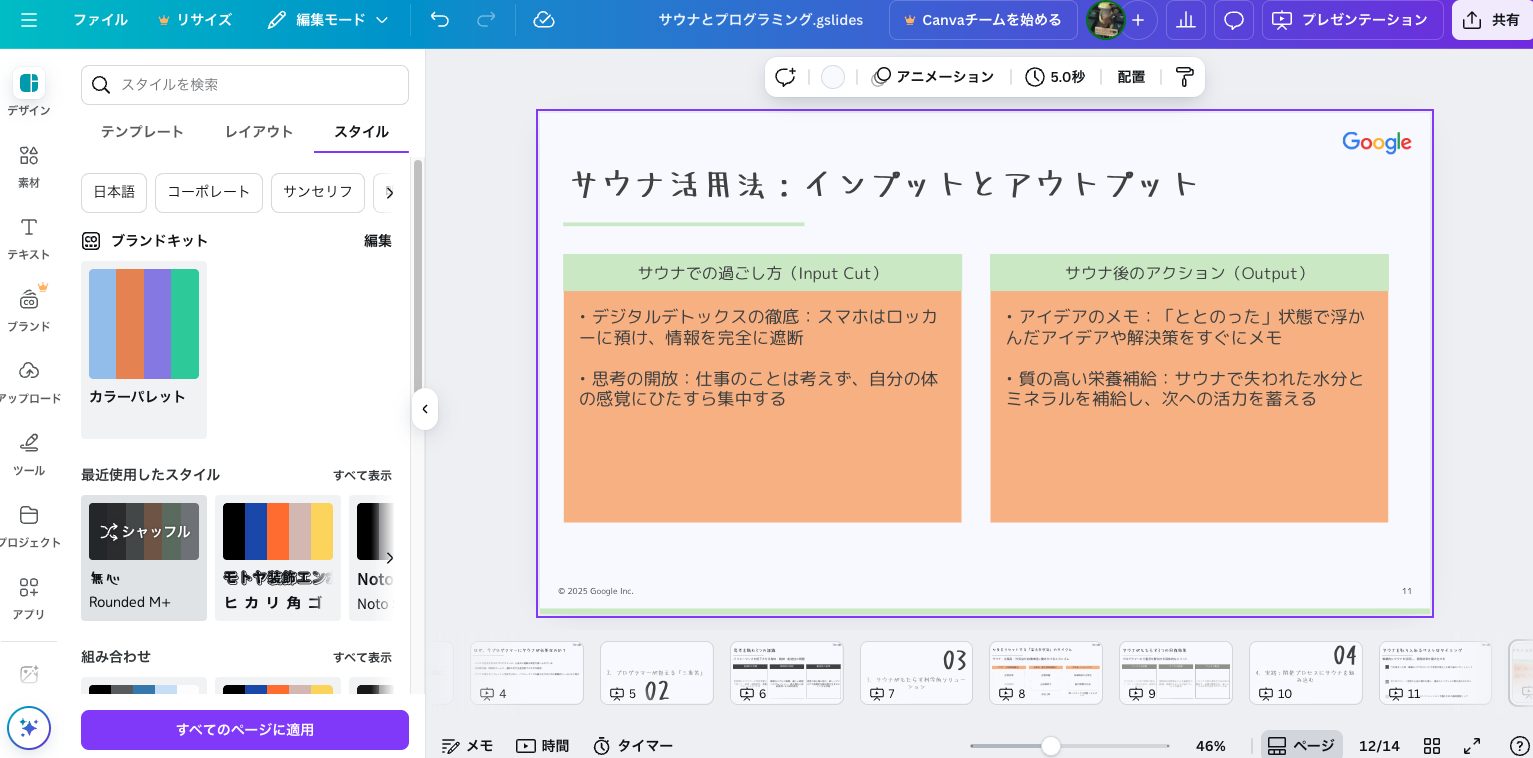Collapse the side panel with the arrow

425,409
